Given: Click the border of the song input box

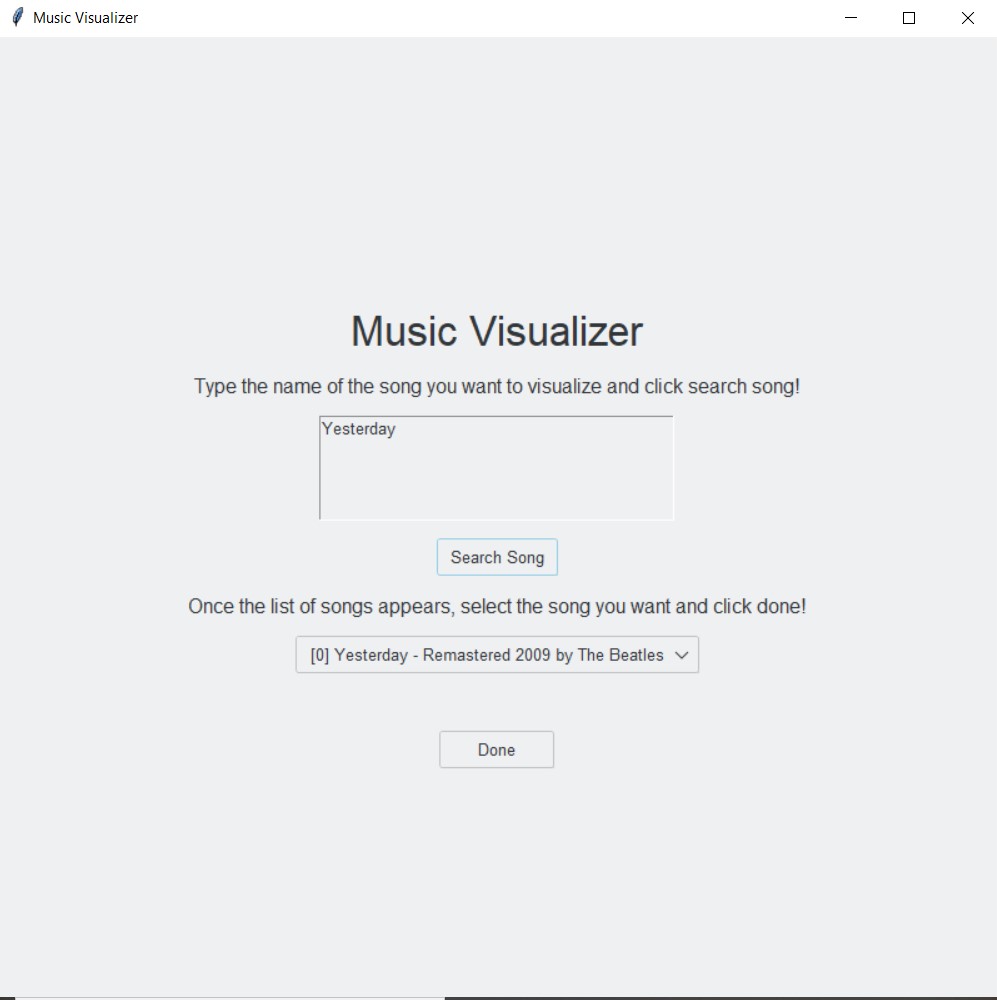Looking at the screenshot, I should tap(319, 468).
